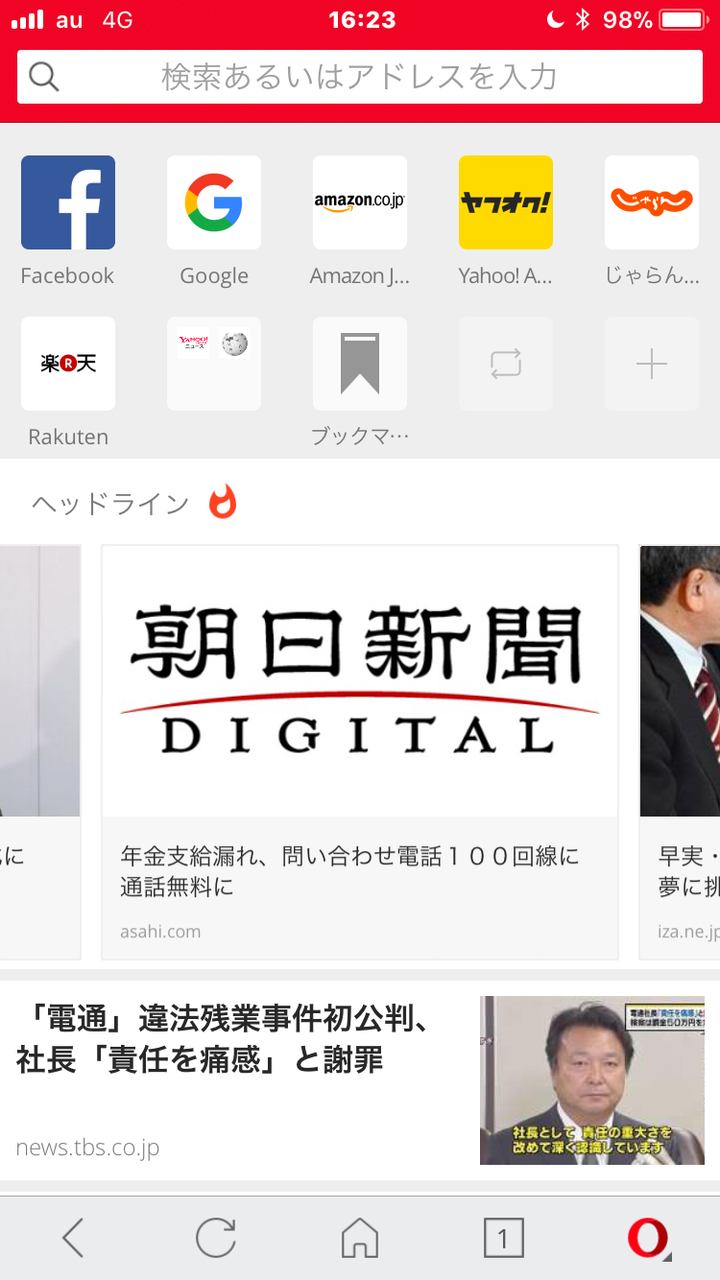Tap the ヘッドライン section heading

pos(110,504)
